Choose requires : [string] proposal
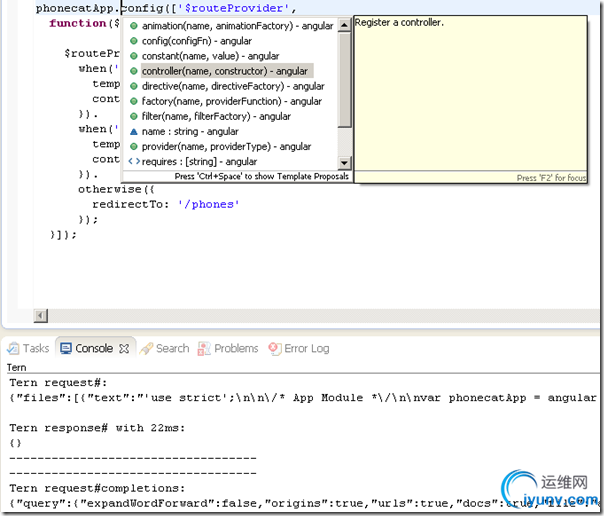This screenshot has width=604, height=516. 199,161
